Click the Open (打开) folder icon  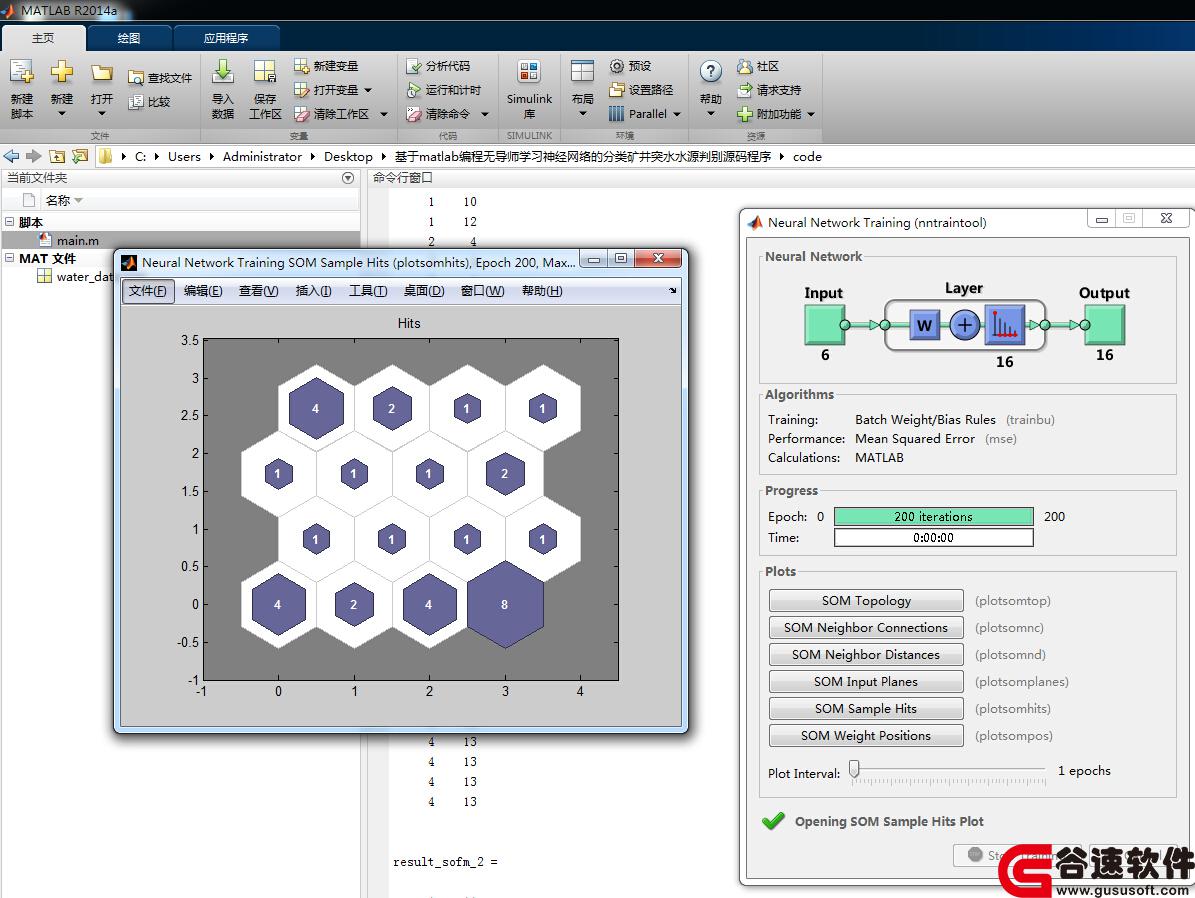(101, 73)
